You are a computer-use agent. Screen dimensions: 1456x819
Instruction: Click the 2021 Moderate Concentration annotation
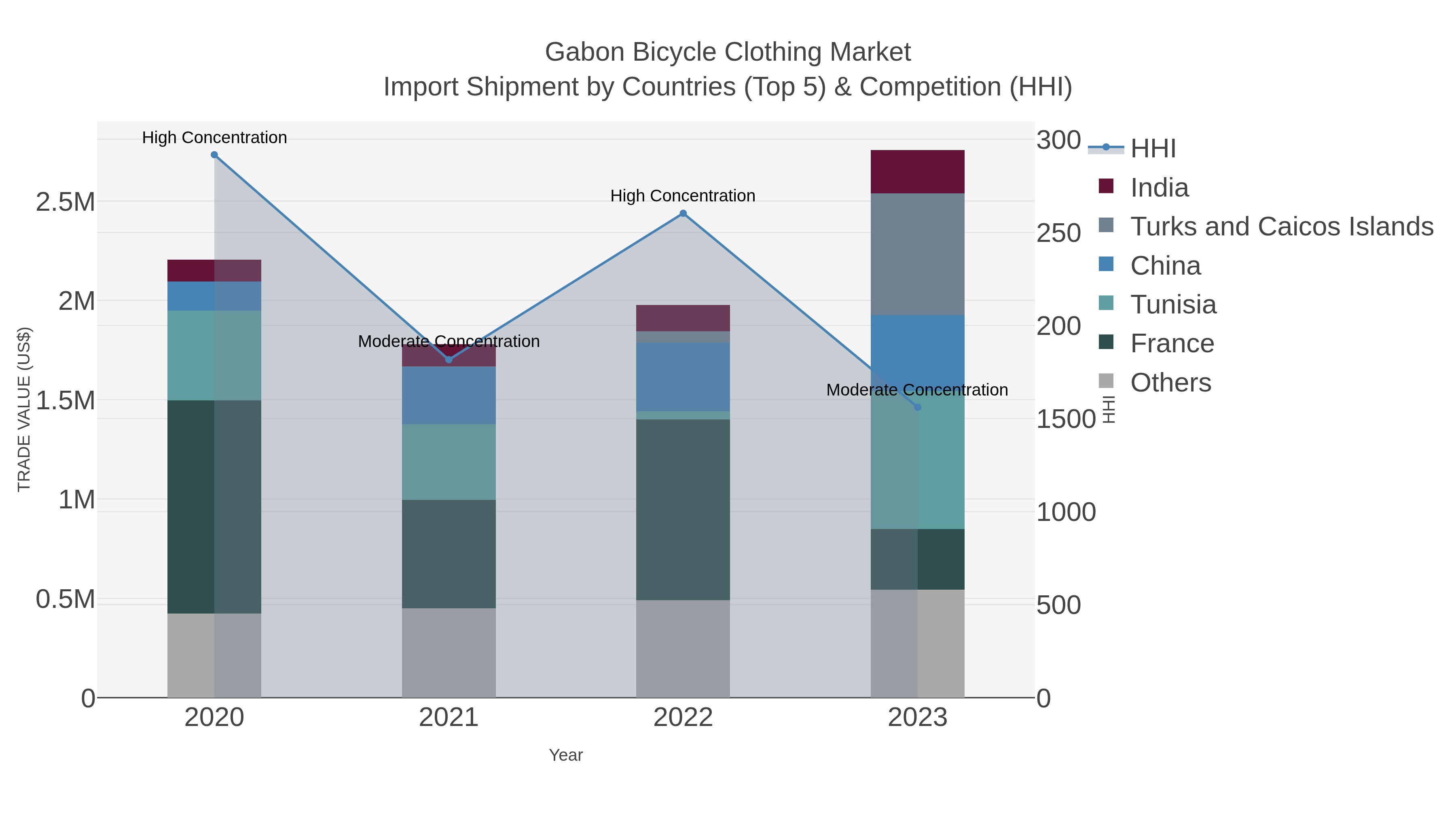(449, 341)
